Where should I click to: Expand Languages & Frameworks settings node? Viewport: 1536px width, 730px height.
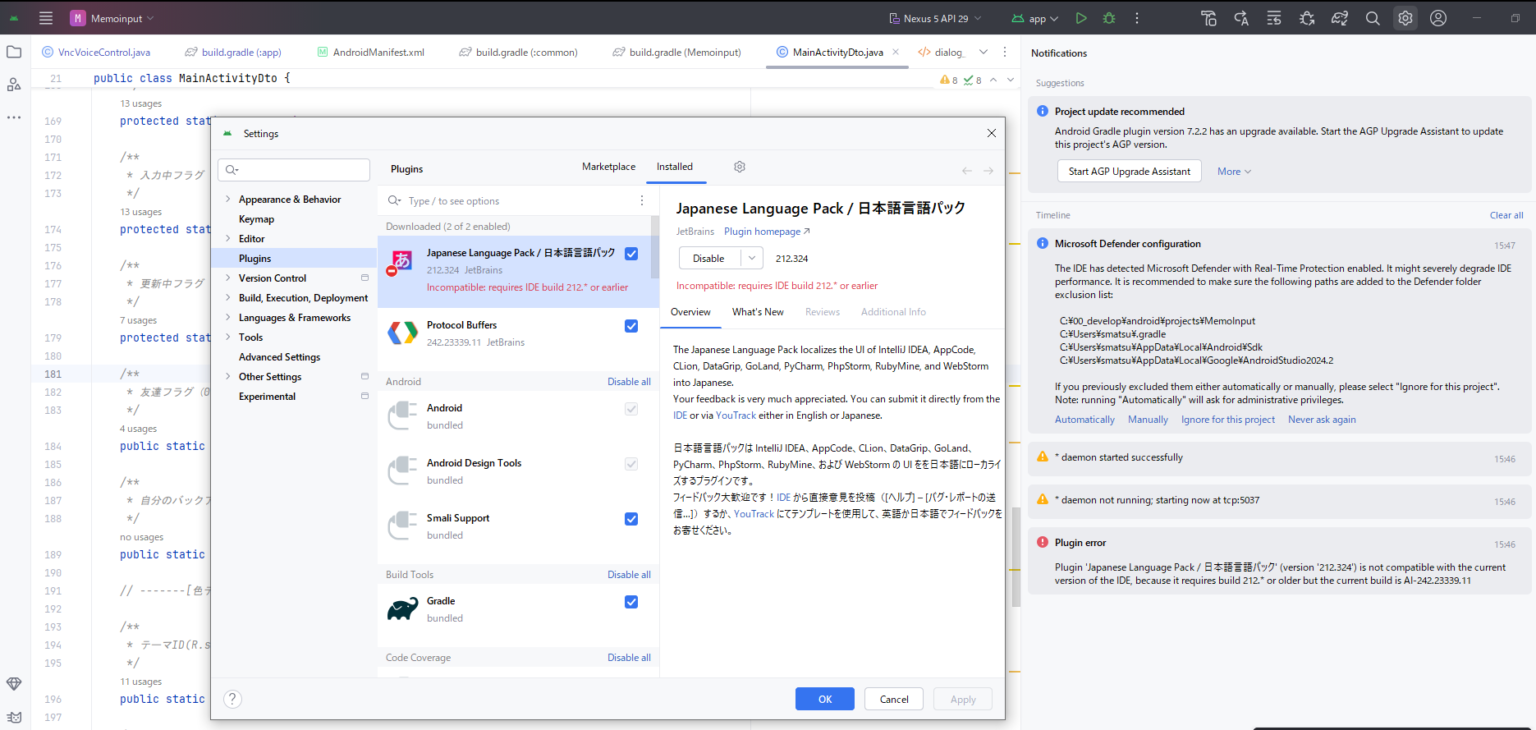tap(228, 318)
